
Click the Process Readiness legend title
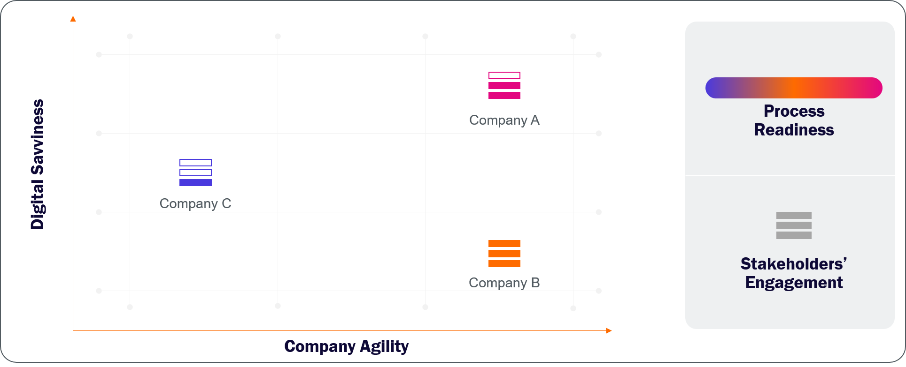(x=794, y=120)
